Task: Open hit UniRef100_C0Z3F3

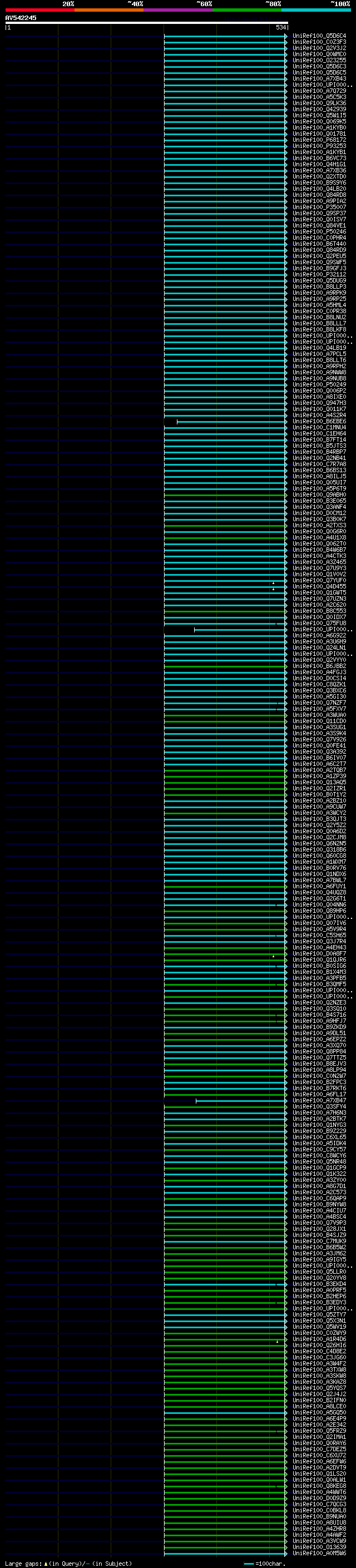Action: tap(319, 42)
